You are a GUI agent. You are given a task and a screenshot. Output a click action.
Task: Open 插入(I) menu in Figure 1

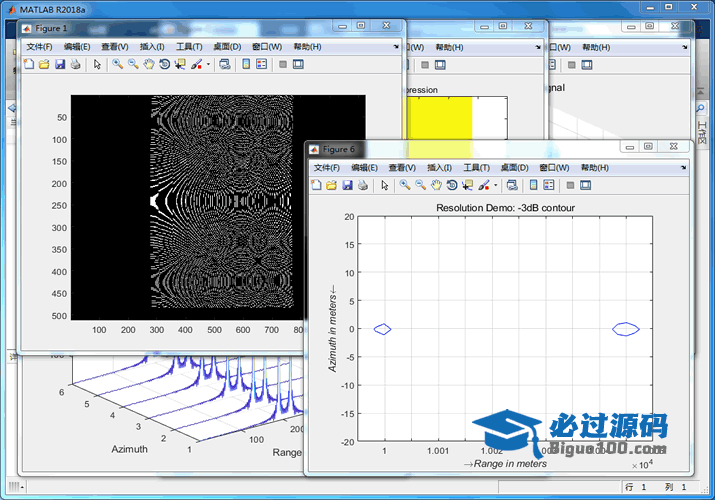pyautogui.click(x=152, y=46)
